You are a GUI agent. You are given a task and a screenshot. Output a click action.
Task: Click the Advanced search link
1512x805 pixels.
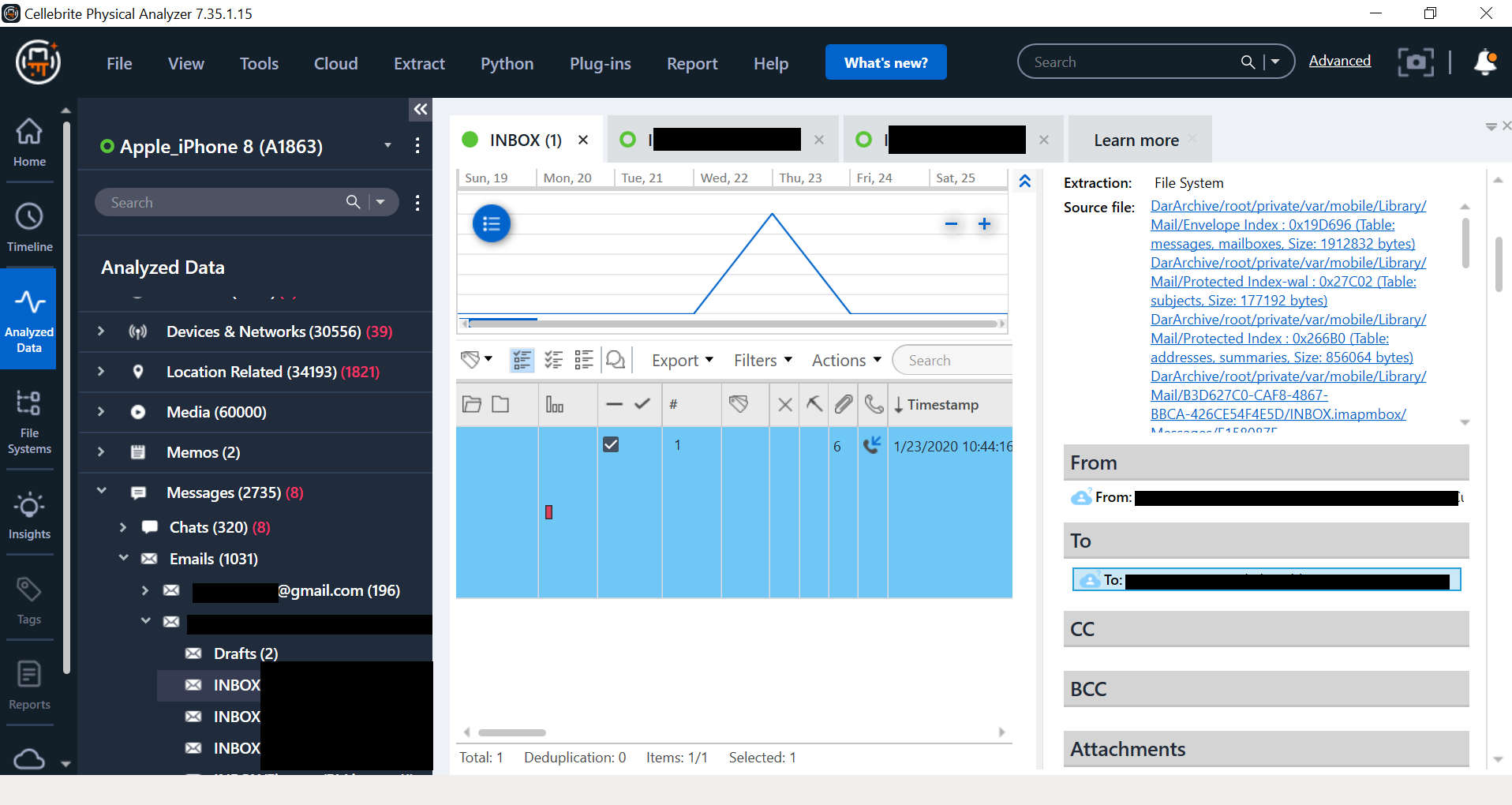pyautogui.click(x=1339, y=61)
